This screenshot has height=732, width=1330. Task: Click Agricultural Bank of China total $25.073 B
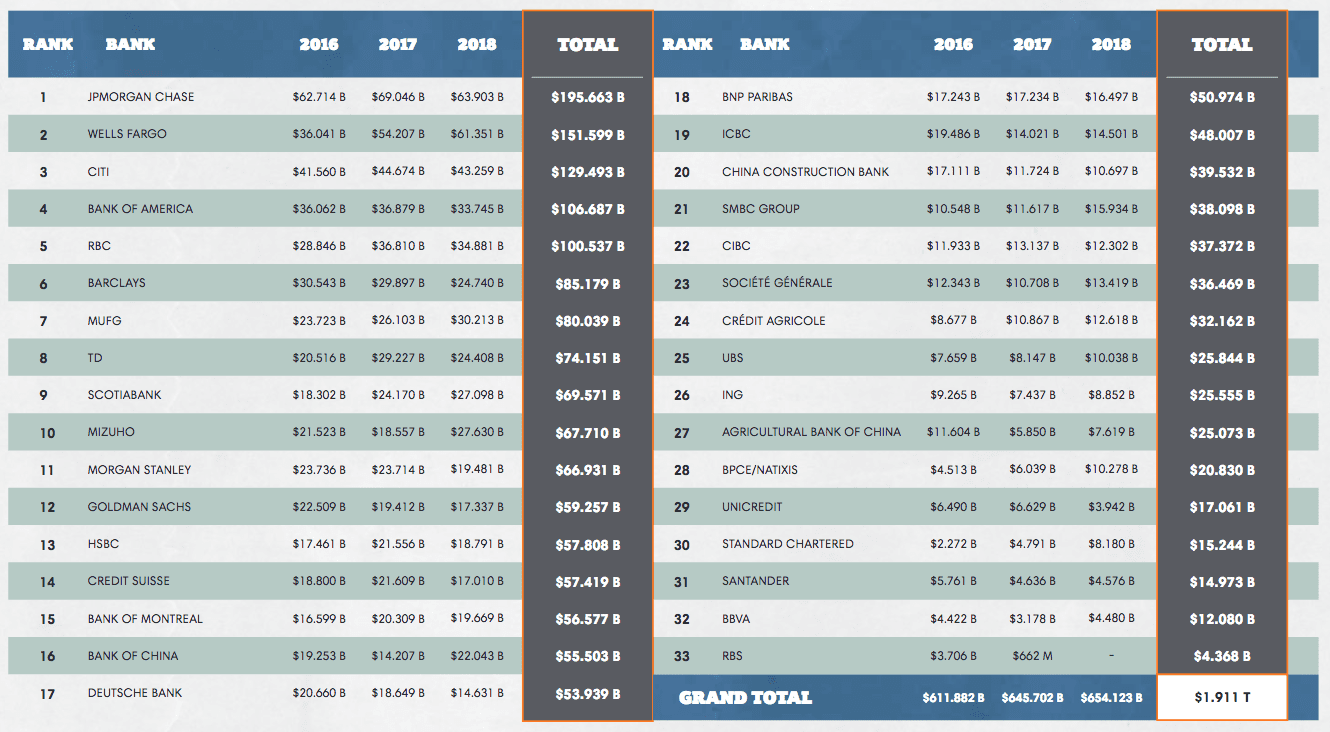tap(1222, 433)
